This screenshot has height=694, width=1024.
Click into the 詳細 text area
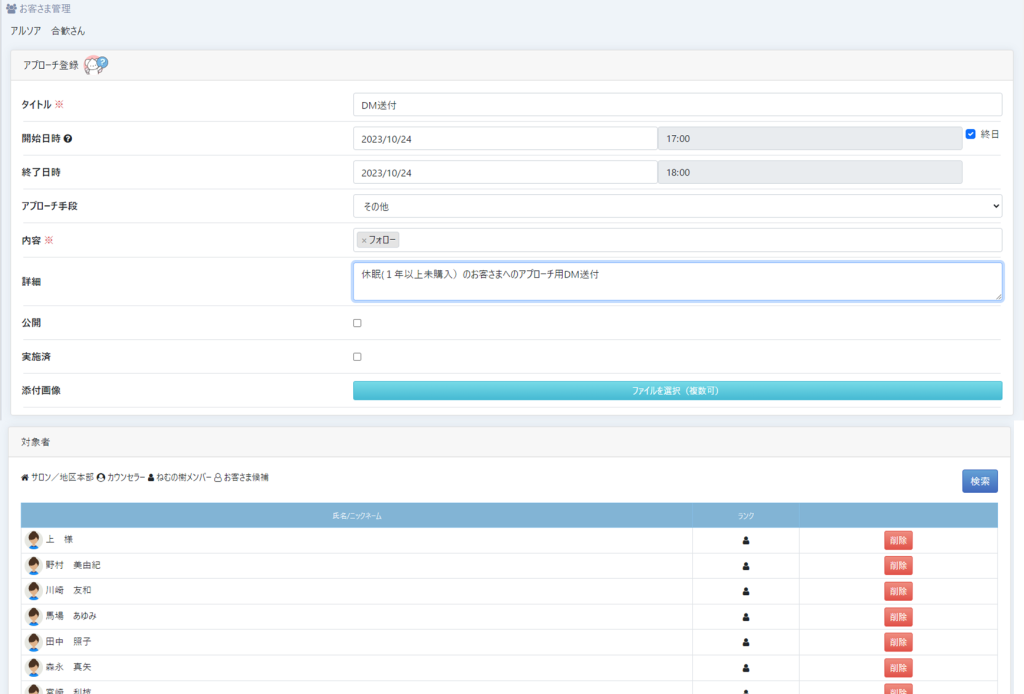[677, 282]
